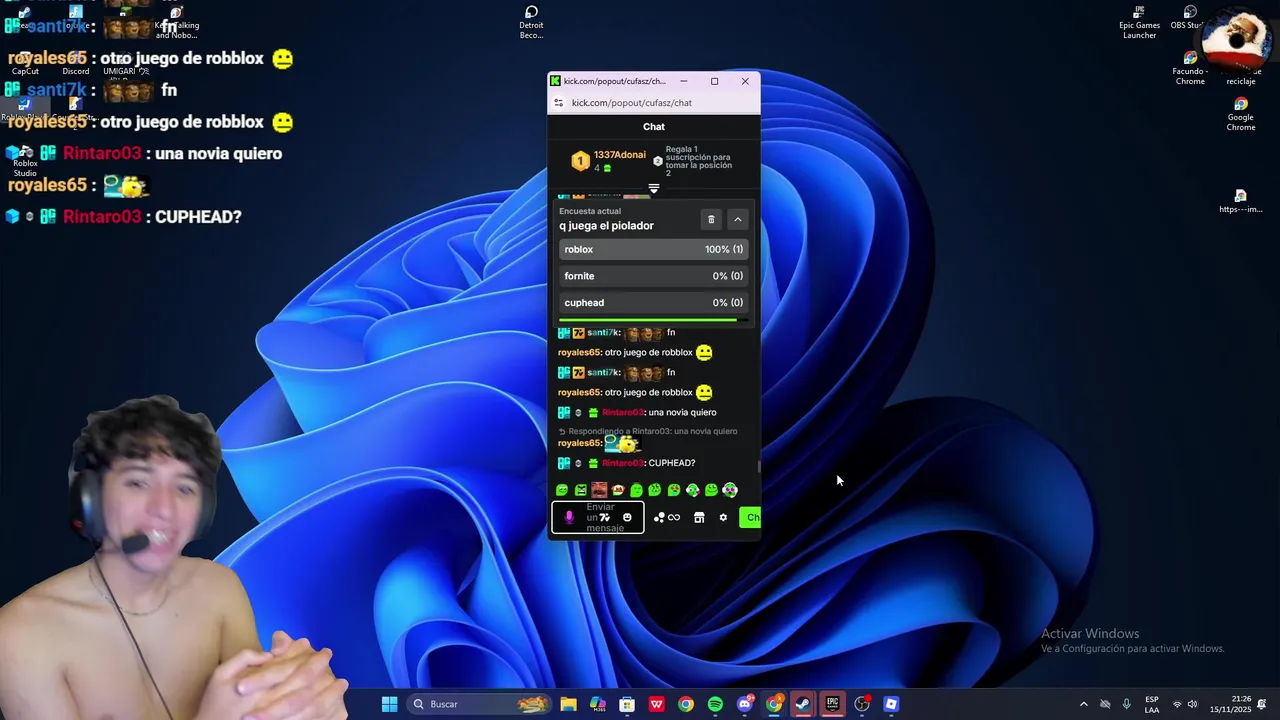This screenshot has height=720, width=1280.
Task: Click username Rintaro03 on CUPHEAD? message
Action: point(622,463)
